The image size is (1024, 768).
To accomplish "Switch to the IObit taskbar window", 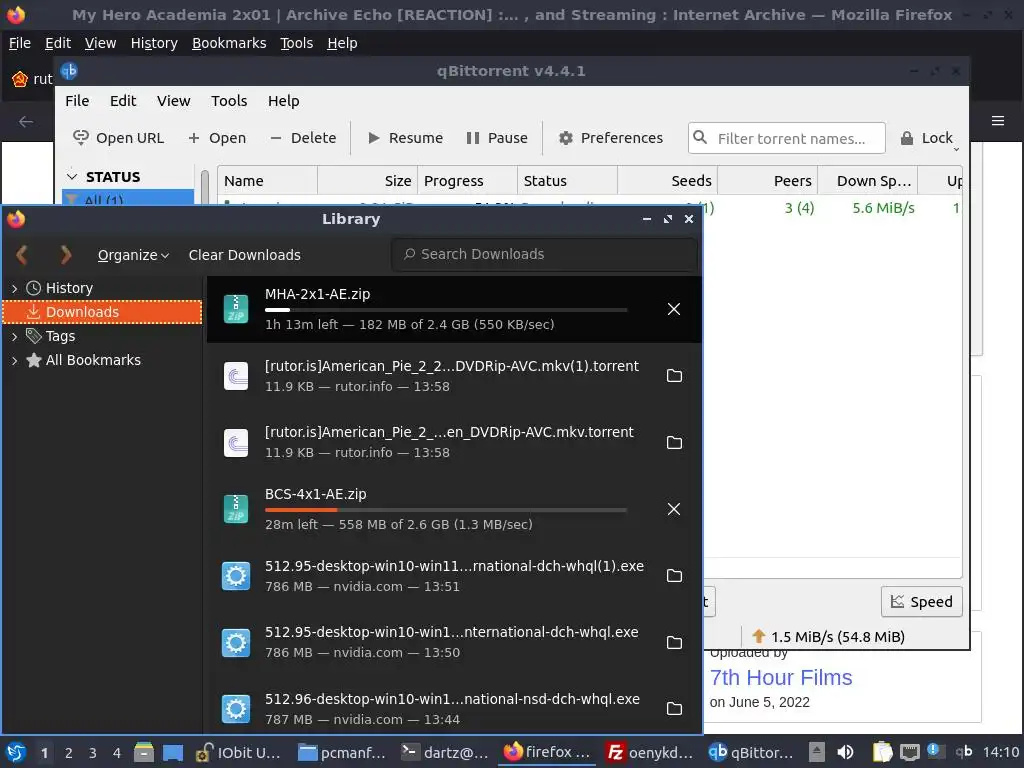I will coord(239,752).
